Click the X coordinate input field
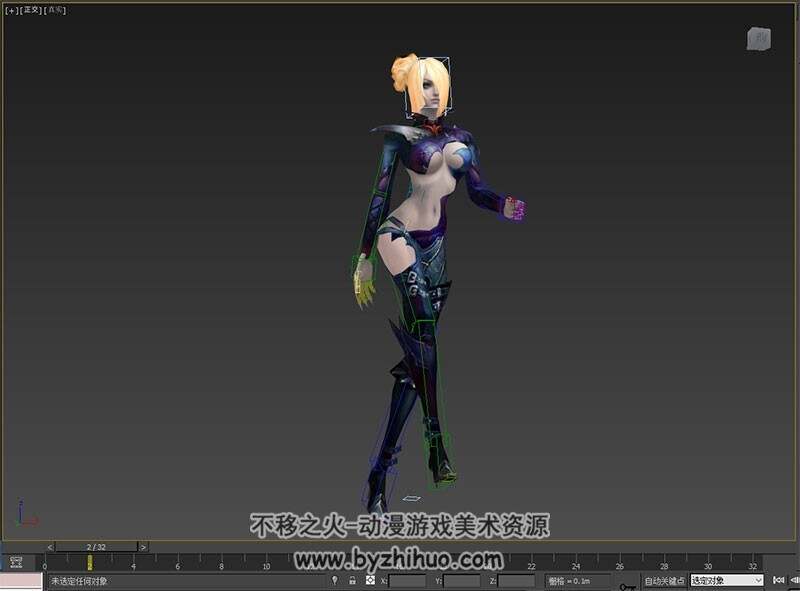This screenshot has width=800, height=591. tap(407, 581)
